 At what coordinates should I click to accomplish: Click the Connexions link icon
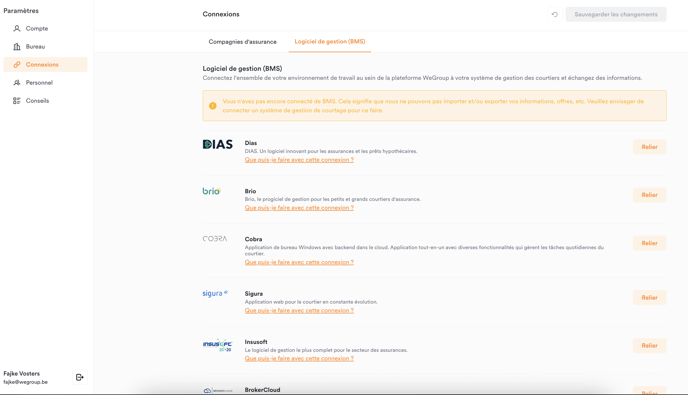point(17,65)
